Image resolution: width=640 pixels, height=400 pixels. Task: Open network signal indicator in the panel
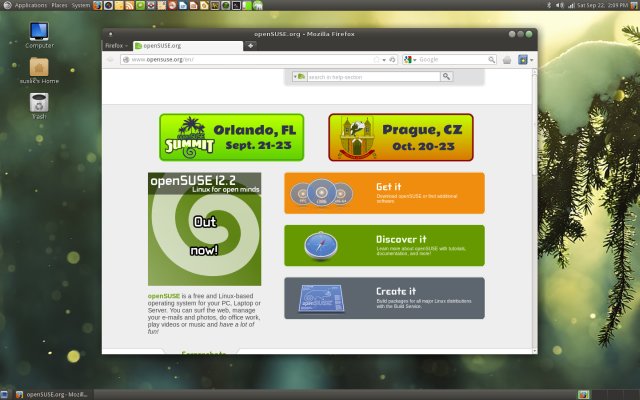pos(571,5)
